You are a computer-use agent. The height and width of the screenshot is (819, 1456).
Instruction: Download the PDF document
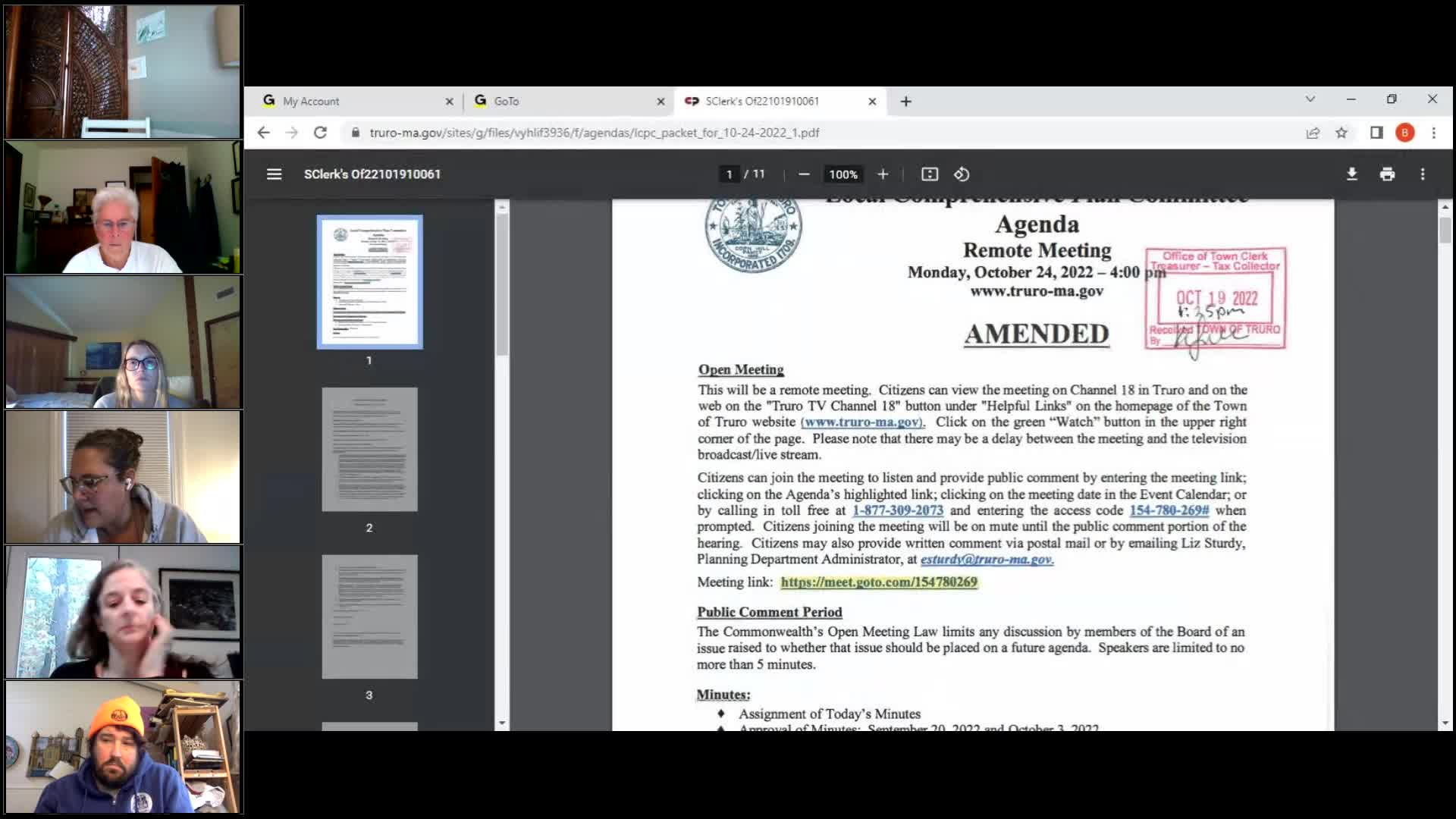[1351, 174]
